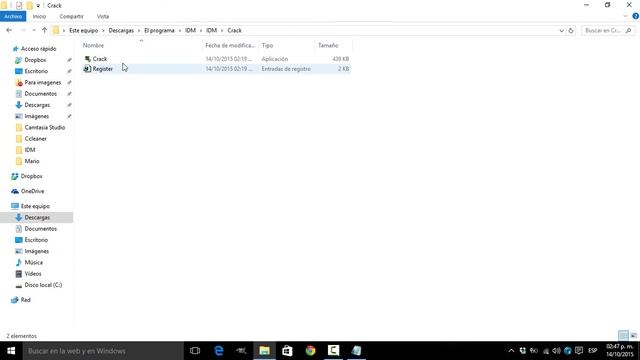Open Red network location
The image size is (640, 360).
pos(25,300)
